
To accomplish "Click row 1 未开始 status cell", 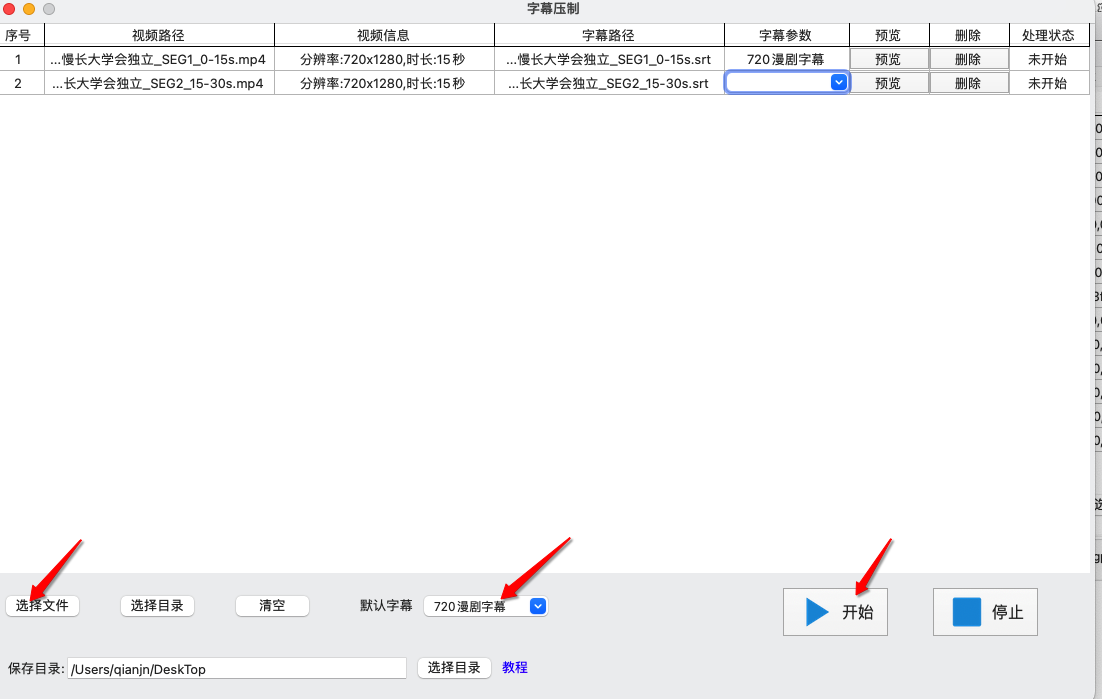I will [x=1049, y=59].
